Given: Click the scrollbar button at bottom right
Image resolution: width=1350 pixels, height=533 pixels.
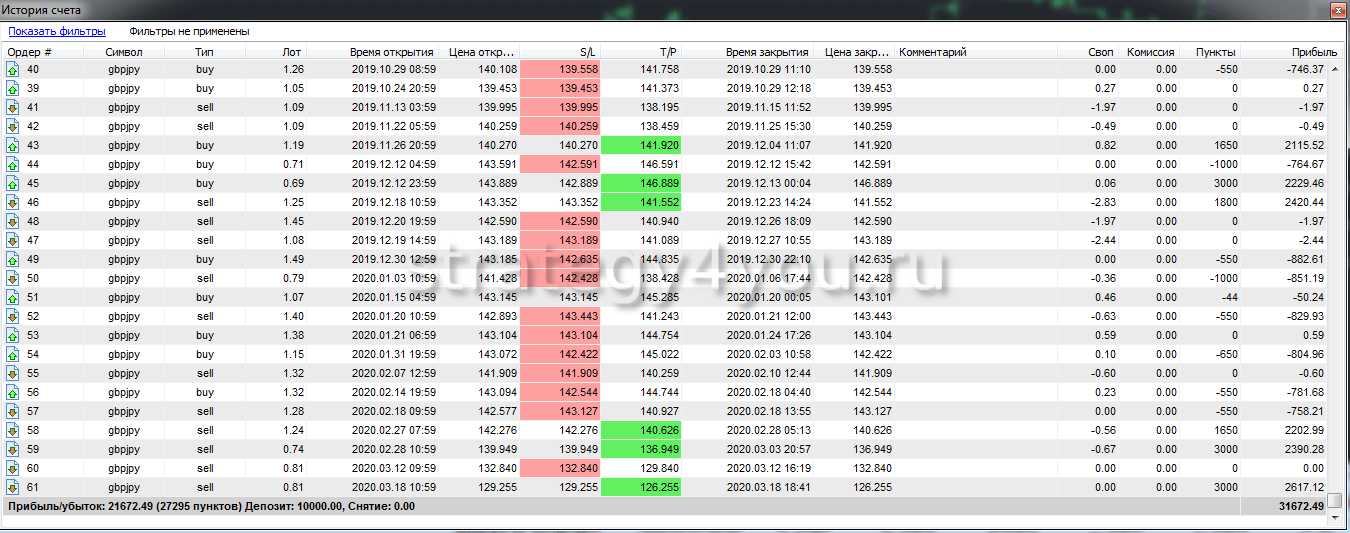Looking at the screenshot, I should tap(1334, 500).
